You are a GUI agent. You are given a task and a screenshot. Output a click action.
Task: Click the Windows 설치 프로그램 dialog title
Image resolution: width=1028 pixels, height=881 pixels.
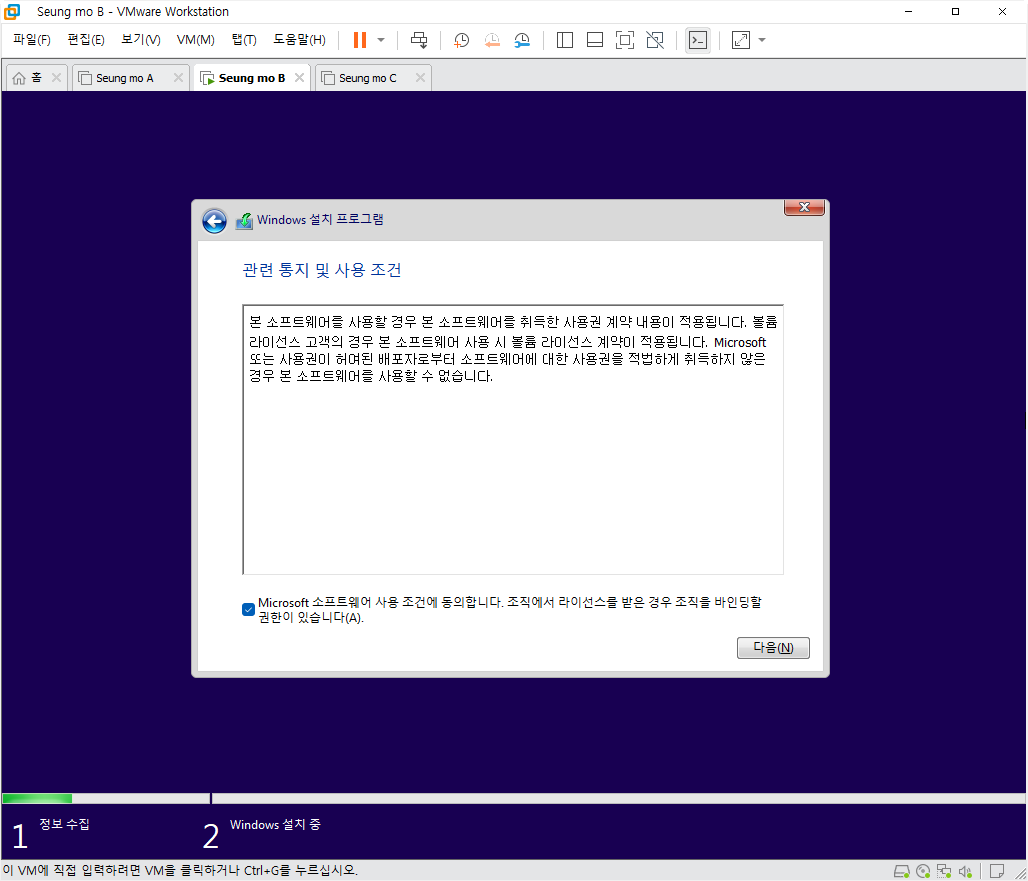pos(320,220)
